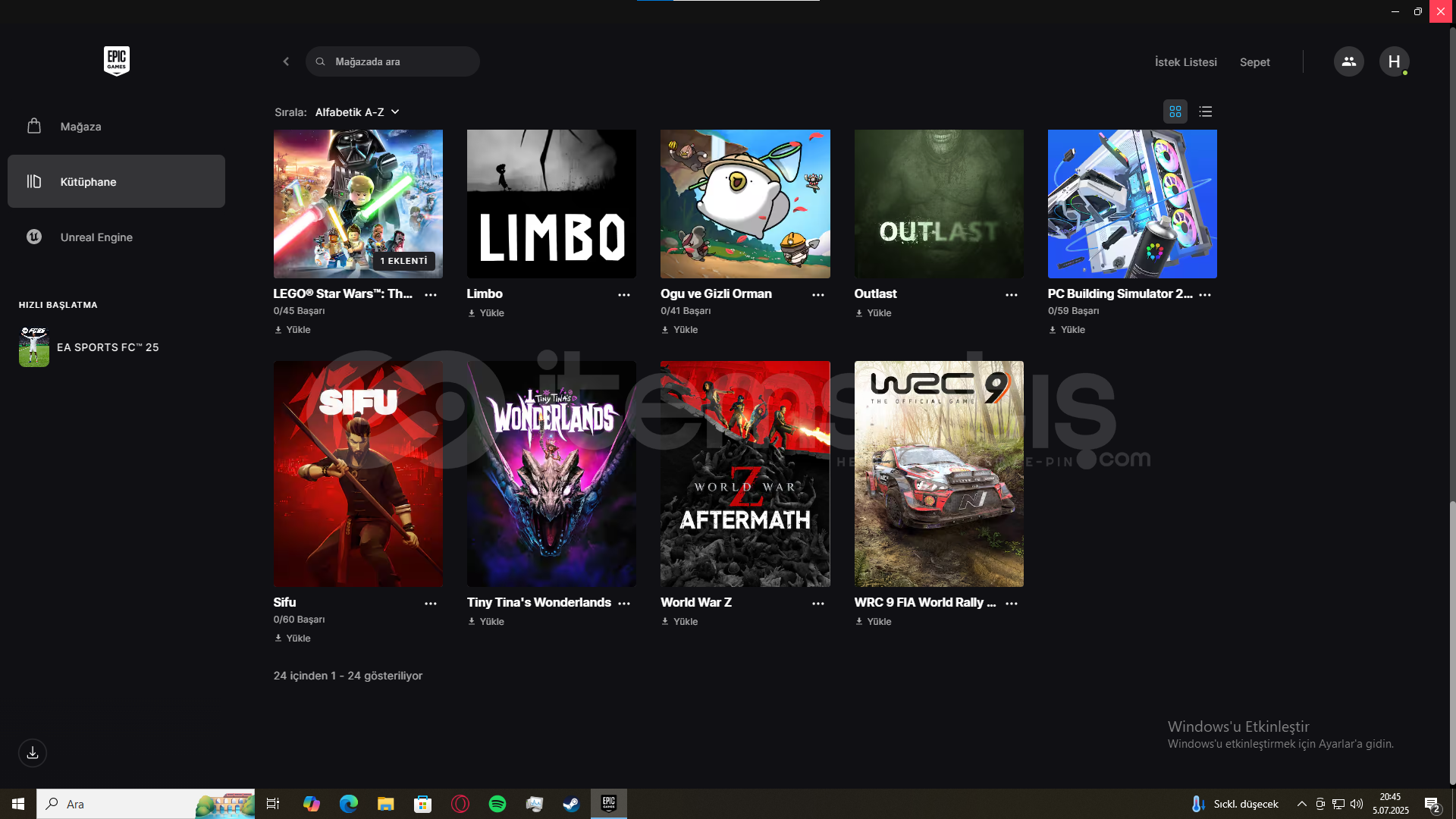This screenshot has height=819, width=1456.
Task: Open options menu for PC Building Simulator 2
Action: click(1205, 294)
